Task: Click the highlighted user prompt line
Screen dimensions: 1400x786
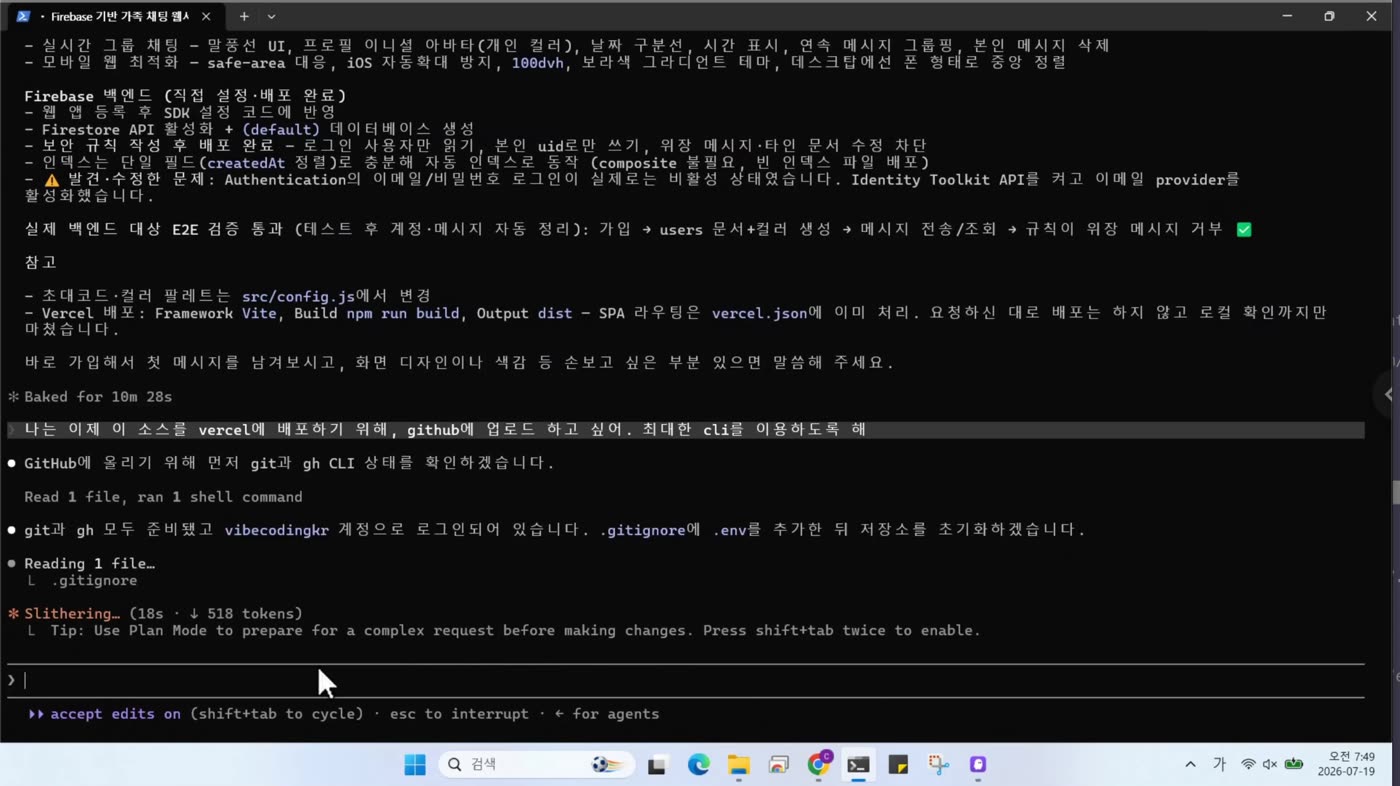Action: coord(685,429)
